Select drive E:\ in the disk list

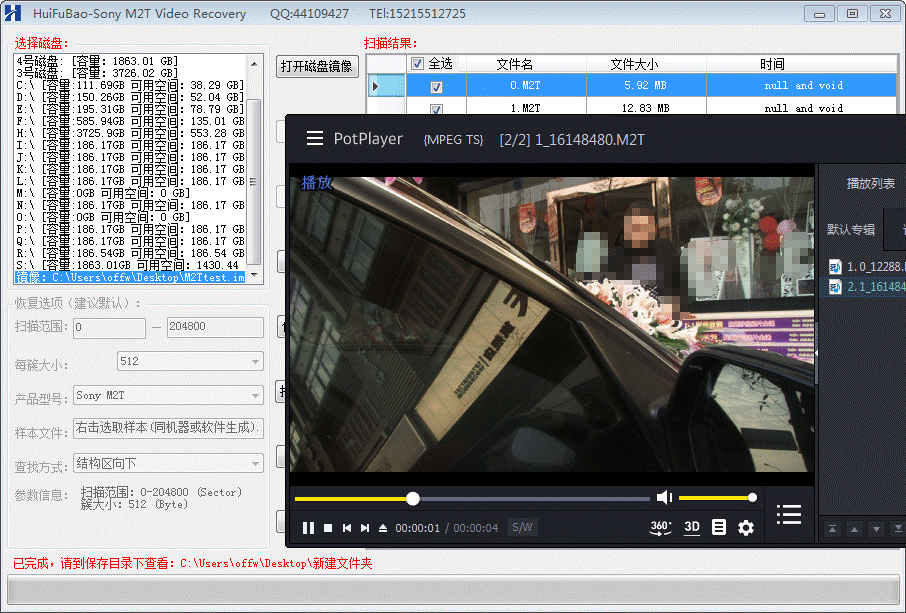click(130, 109)
